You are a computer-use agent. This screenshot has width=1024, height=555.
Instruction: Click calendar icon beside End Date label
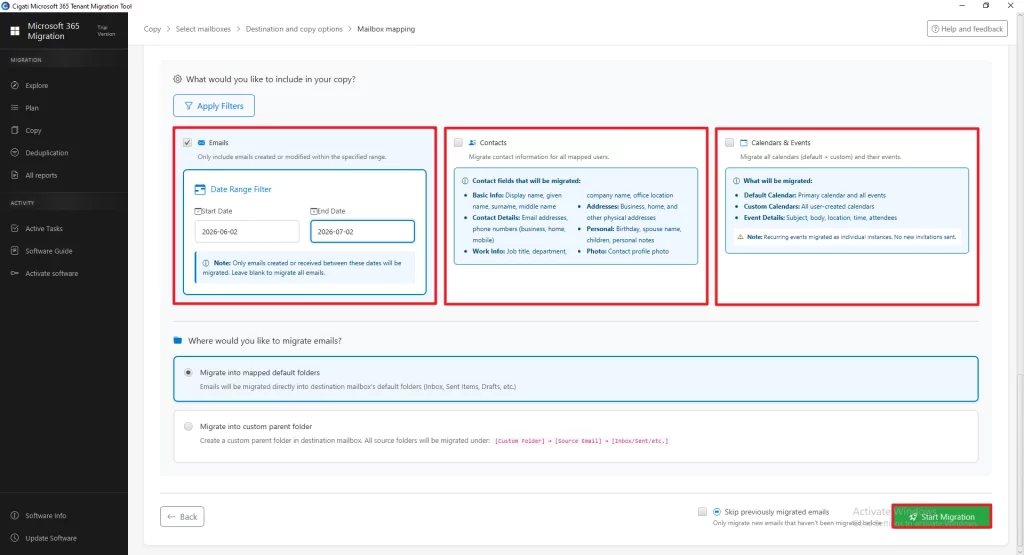313,212
